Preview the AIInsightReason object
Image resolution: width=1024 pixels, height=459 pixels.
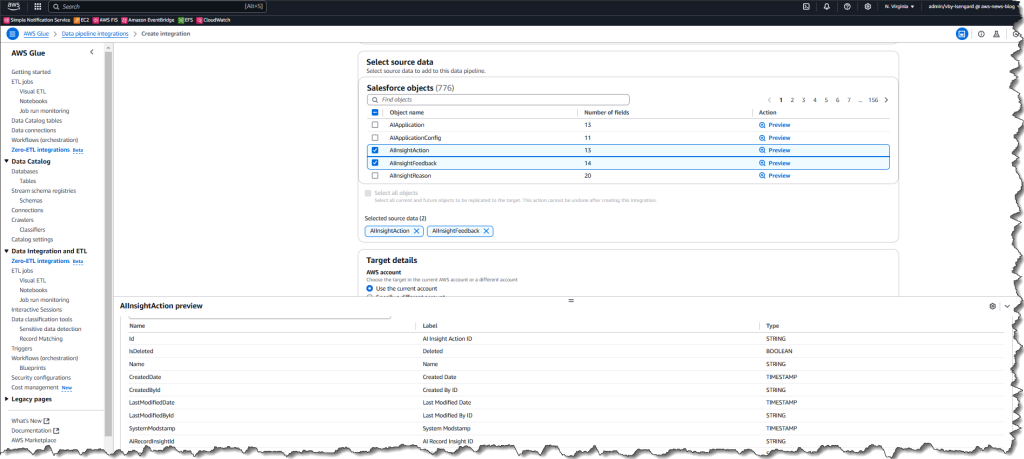point(775,176)
